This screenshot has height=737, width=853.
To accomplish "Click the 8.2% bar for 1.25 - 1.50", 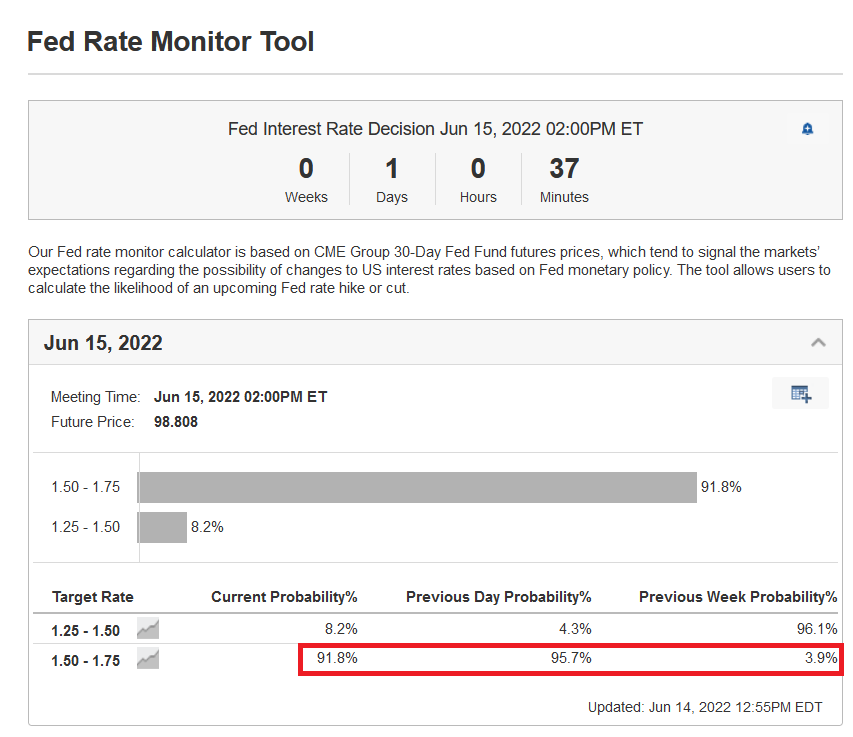I will point(162,527).
